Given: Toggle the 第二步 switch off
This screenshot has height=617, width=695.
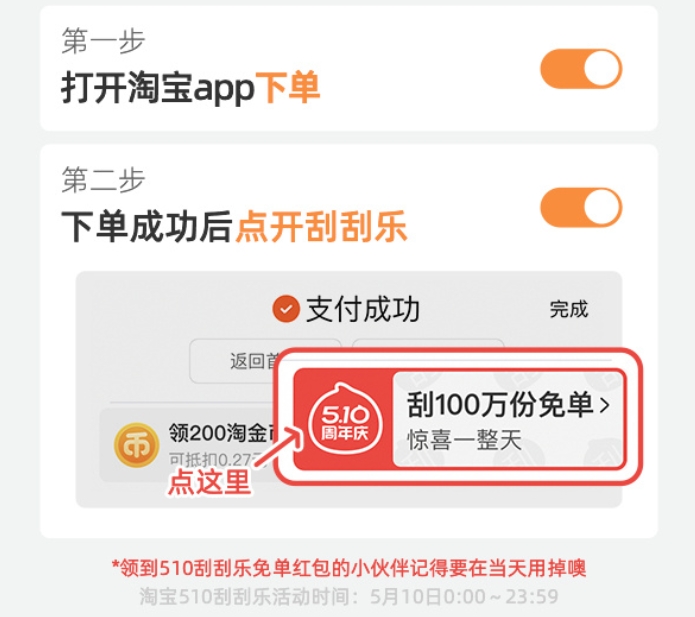Looking at the screenshot, I should tap(581, 207).
